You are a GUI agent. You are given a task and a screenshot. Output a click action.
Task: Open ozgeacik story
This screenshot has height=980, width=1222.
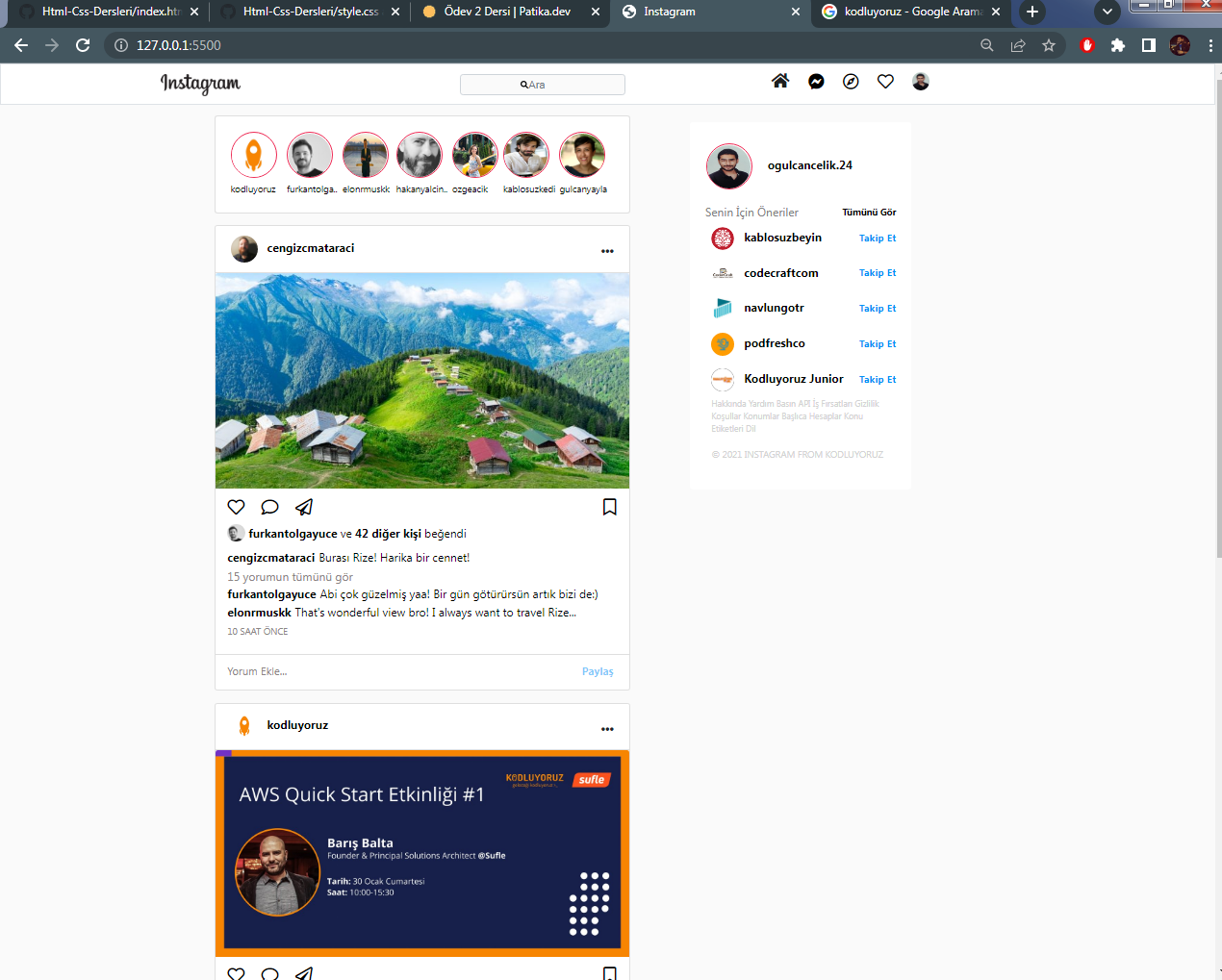[x=475, y=156]
